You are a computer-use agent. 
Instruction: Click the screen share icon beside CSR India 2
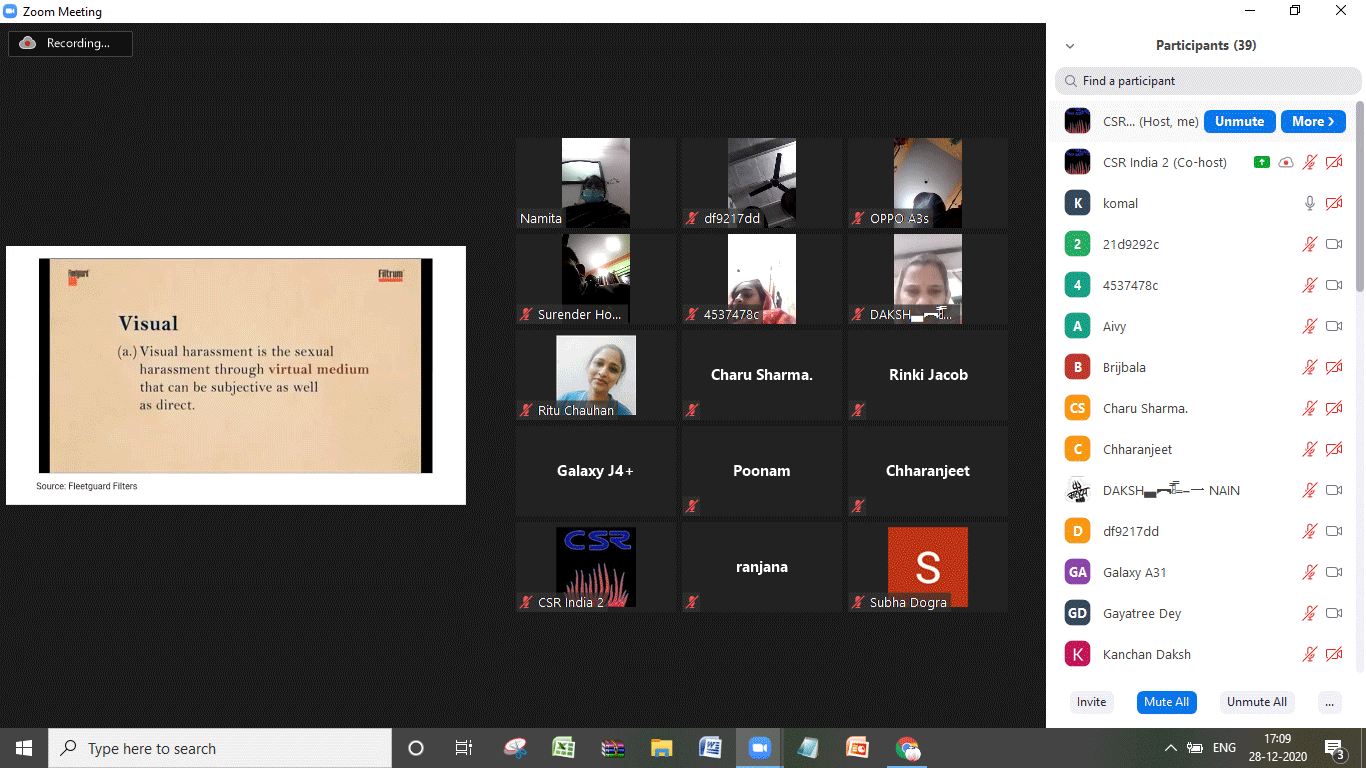point(1262,162)
